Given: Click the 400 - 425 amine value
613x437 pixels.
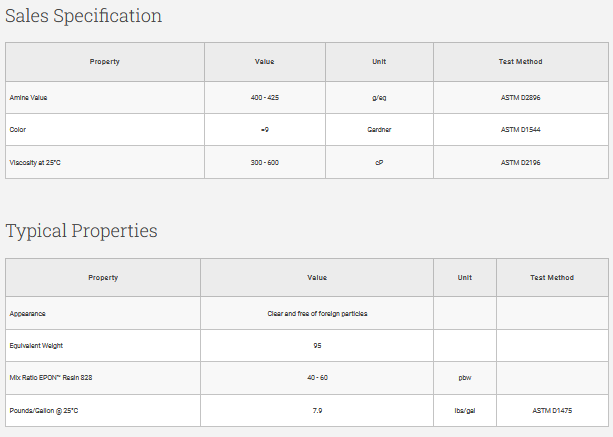Looking at the screenshot, I should click(265, 98).
